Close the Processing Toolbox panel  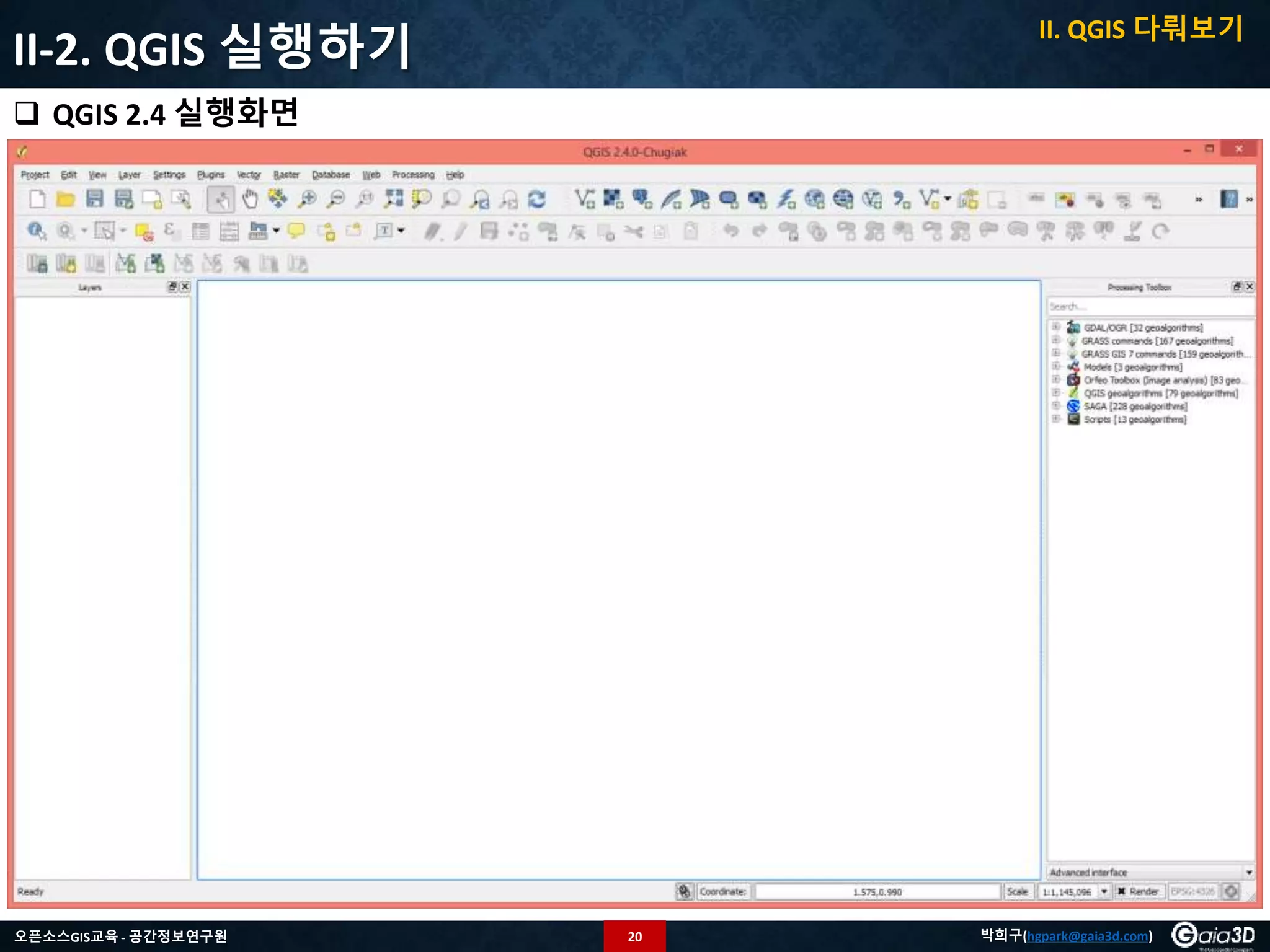click(x=1250, y=286)
